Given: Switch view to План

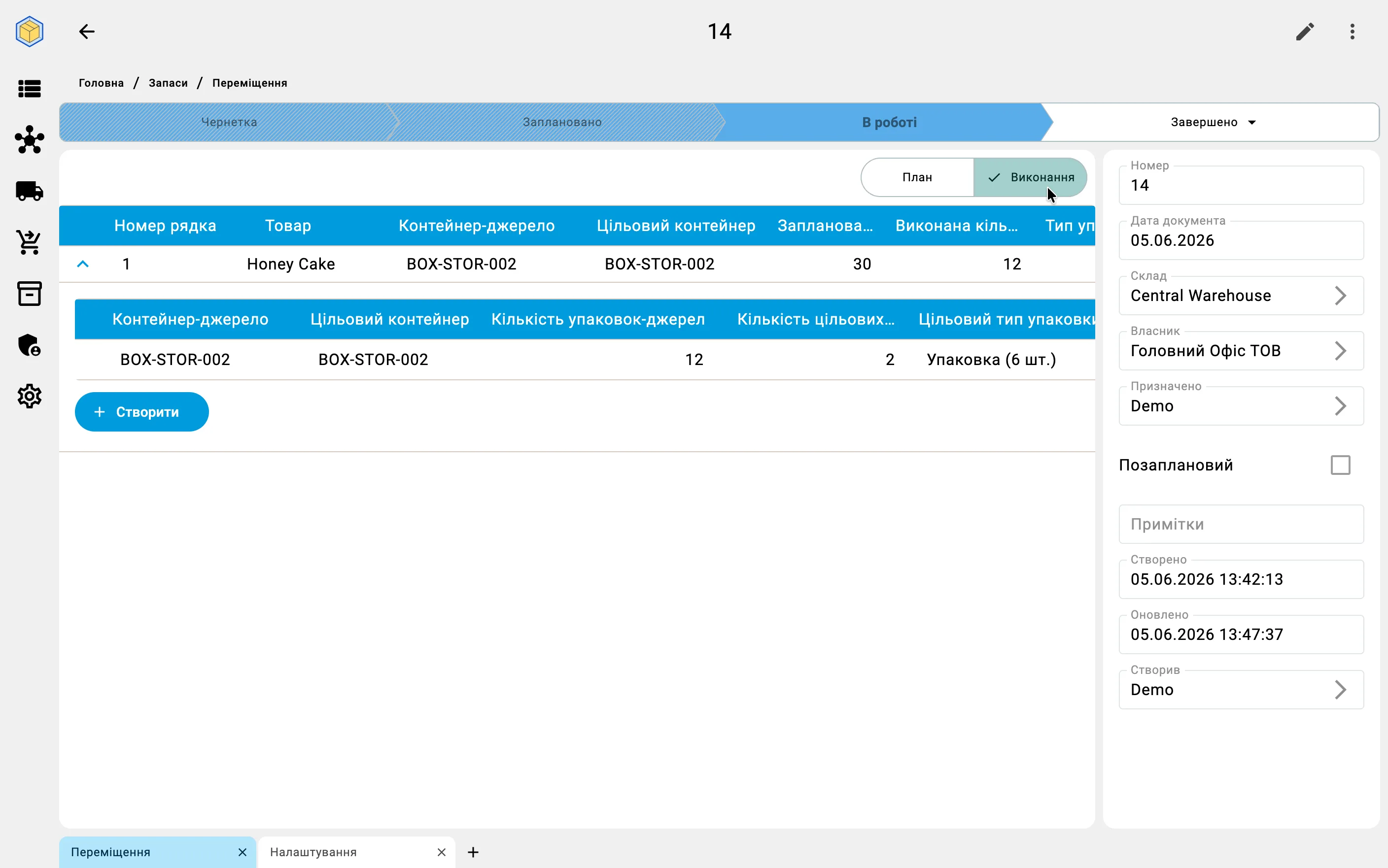Looking at the screenshot, I should coord(917,177).
